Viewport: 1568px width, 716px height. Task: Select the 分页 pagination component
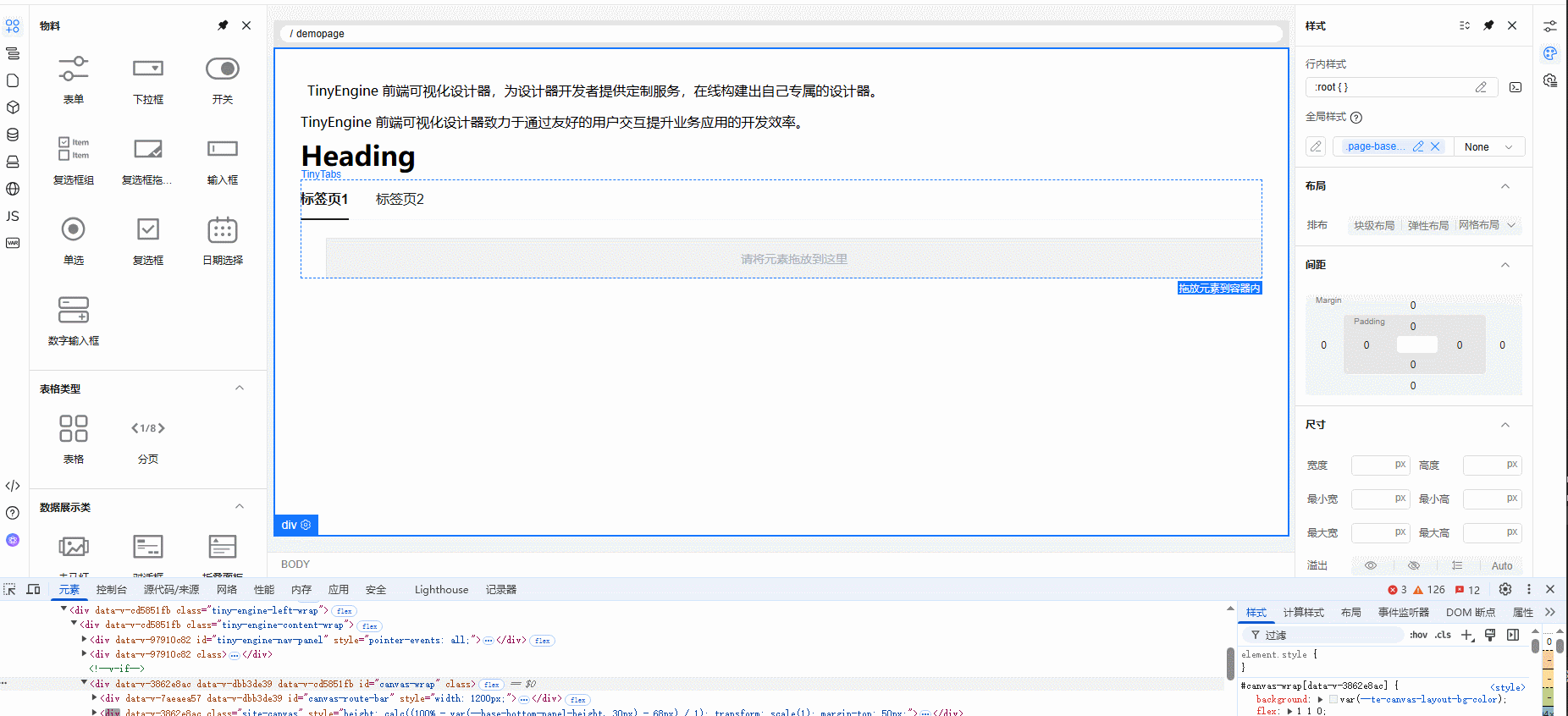148,439
